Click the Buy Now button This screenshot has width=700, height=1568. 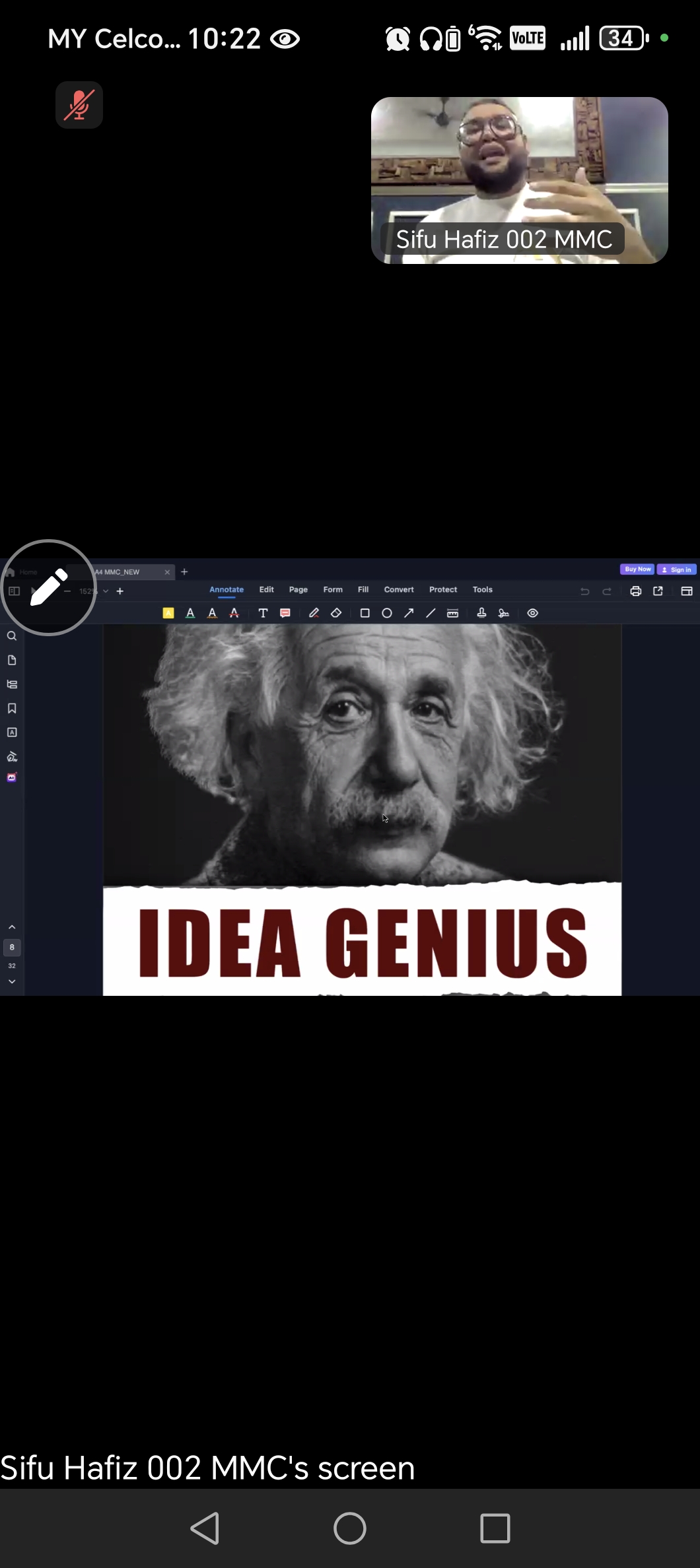tap(637, 569)
